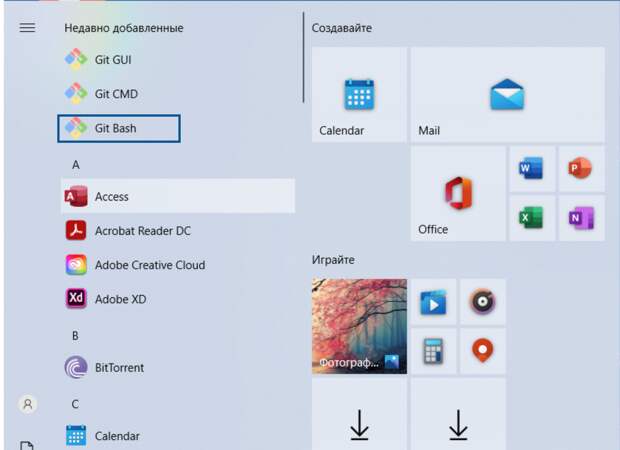The height and width of the screenshot is (450, 620).
Task: Click the letter B group header
Action: (x=75, y=336)
